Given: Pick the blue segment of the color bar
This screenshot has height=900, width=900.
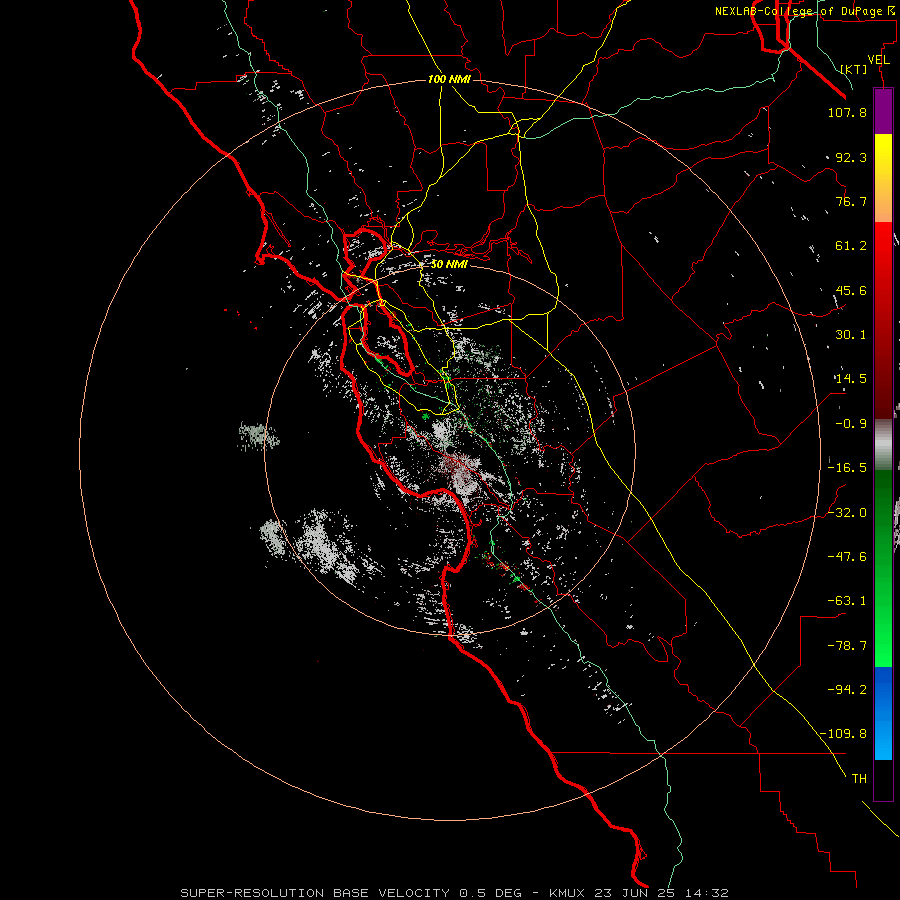Looking at the screenshot, I should [883, 713].
